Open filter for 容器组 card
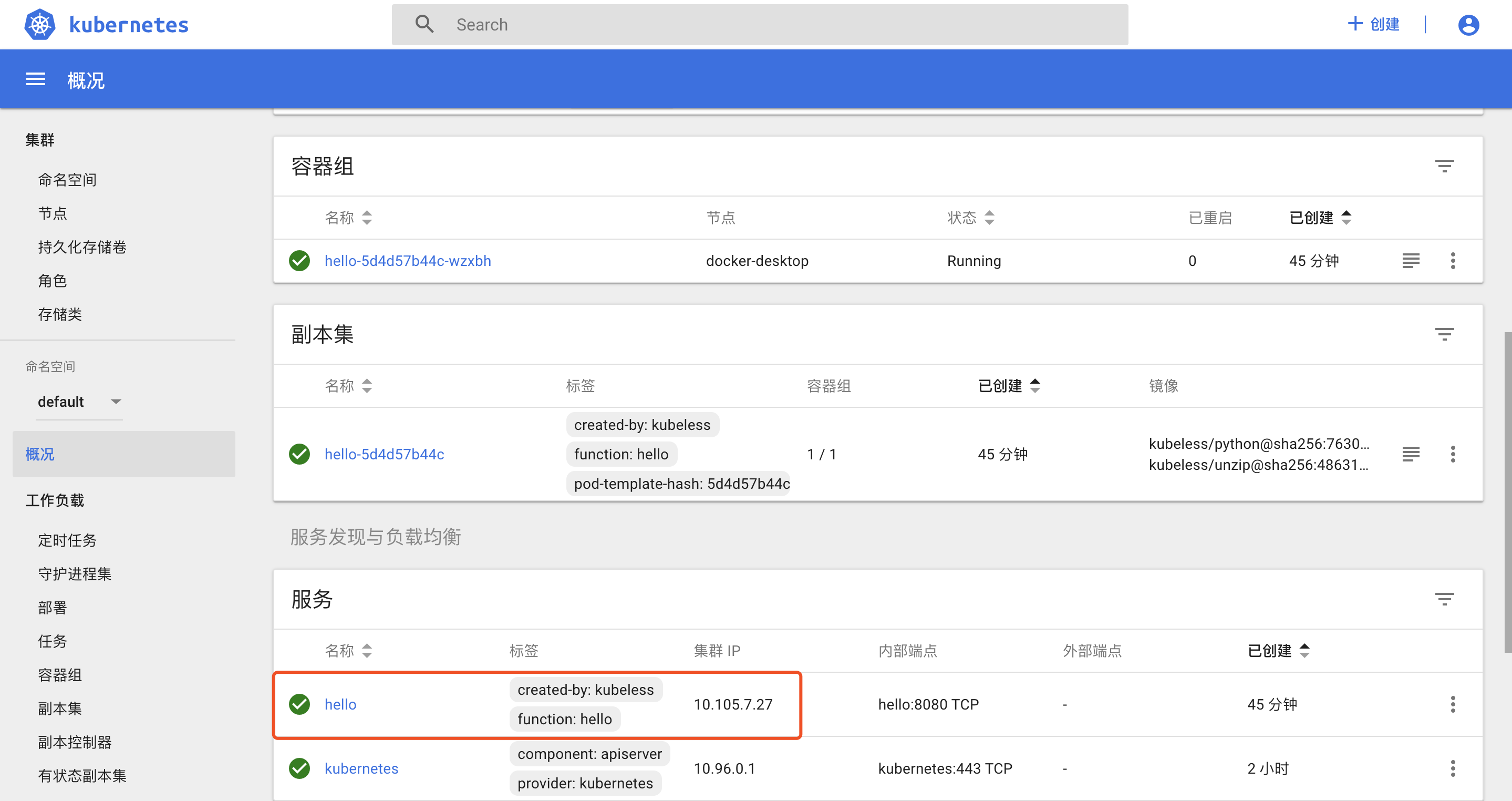The image size is (1512, 801). click(1444, 166)
